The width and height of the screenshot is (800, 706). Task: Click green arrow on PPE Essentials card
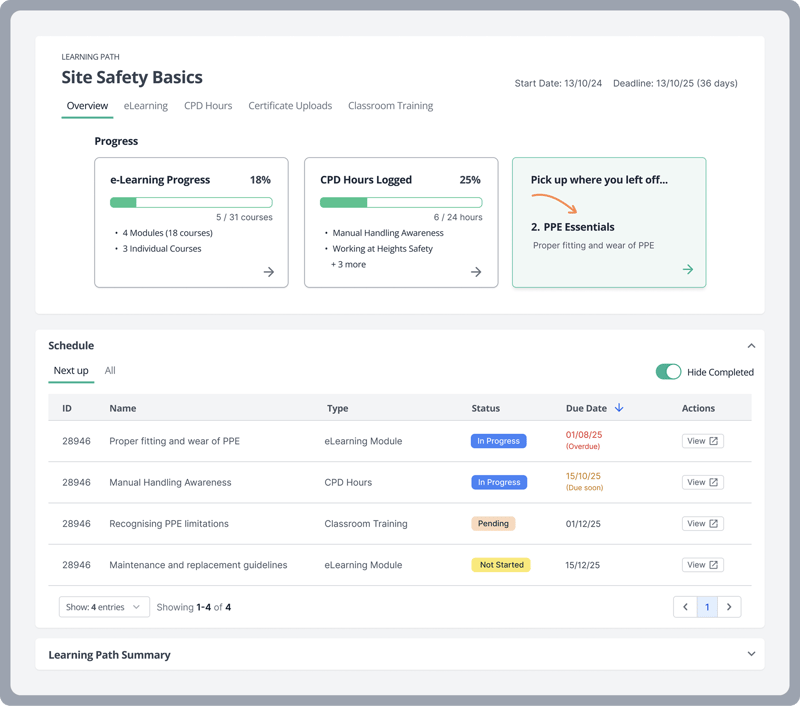tap(687, 270)
